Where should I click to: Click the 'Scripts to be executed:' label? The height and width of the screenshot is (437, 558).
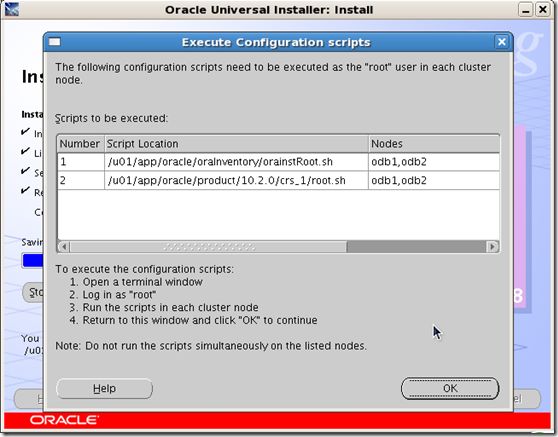(111, 118)
